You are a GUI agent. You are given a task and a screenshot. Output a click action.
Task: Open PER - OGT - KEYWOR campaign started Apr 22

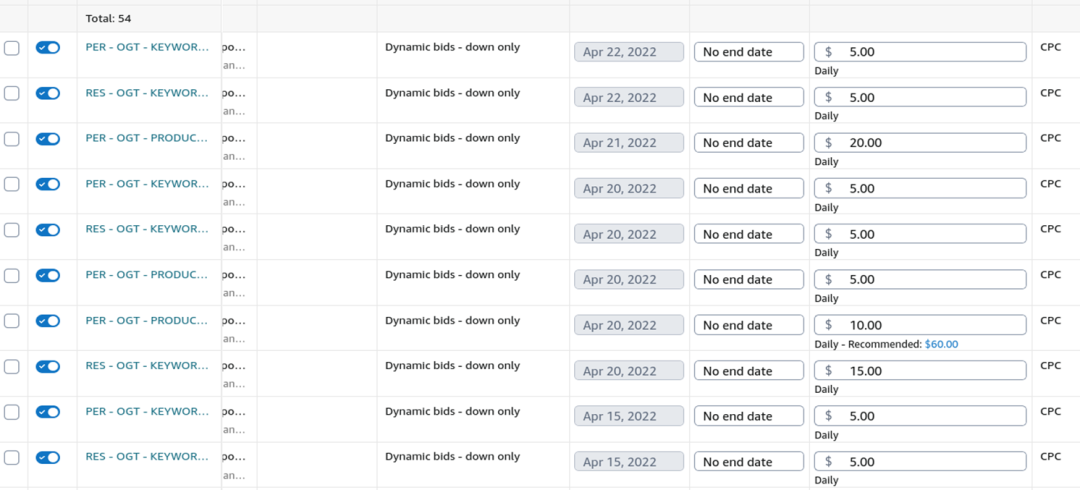[x=147, y=47]
